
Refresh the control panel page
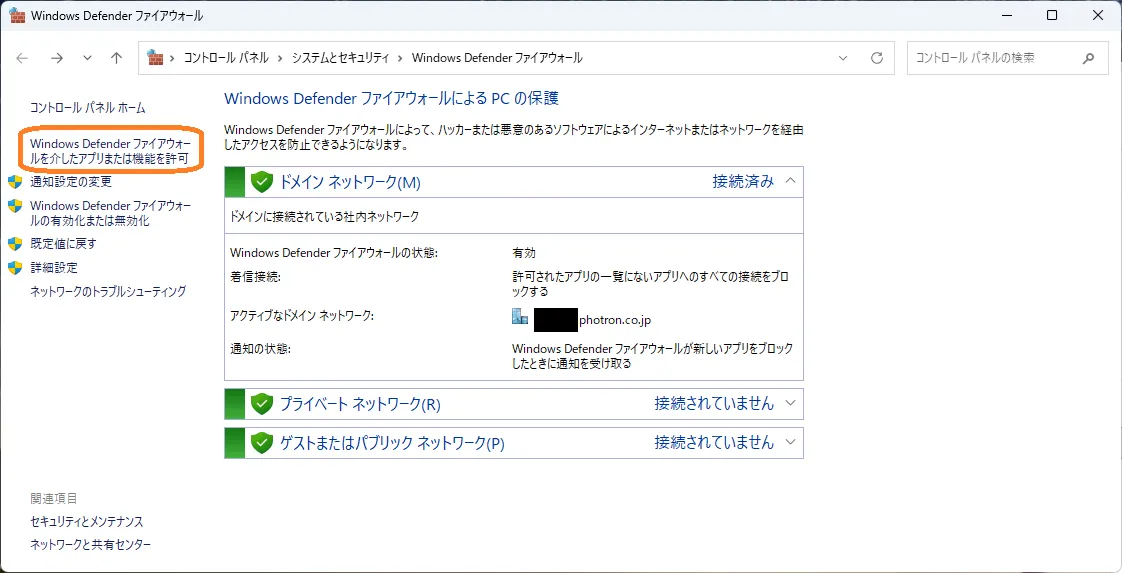[877, 59]
